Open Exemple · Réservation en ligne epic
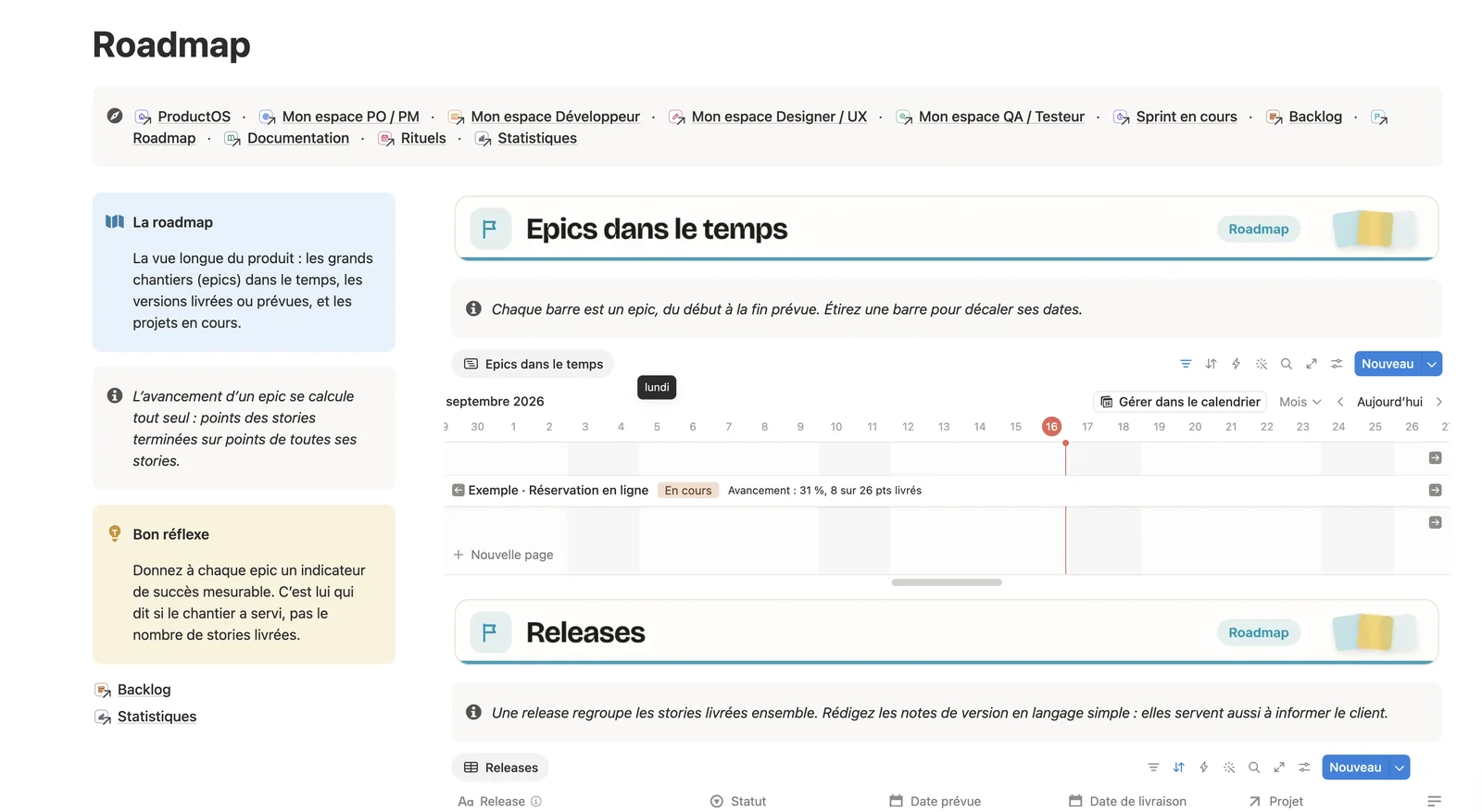This screenshot has width=1482, height=812. coord(558,491)
